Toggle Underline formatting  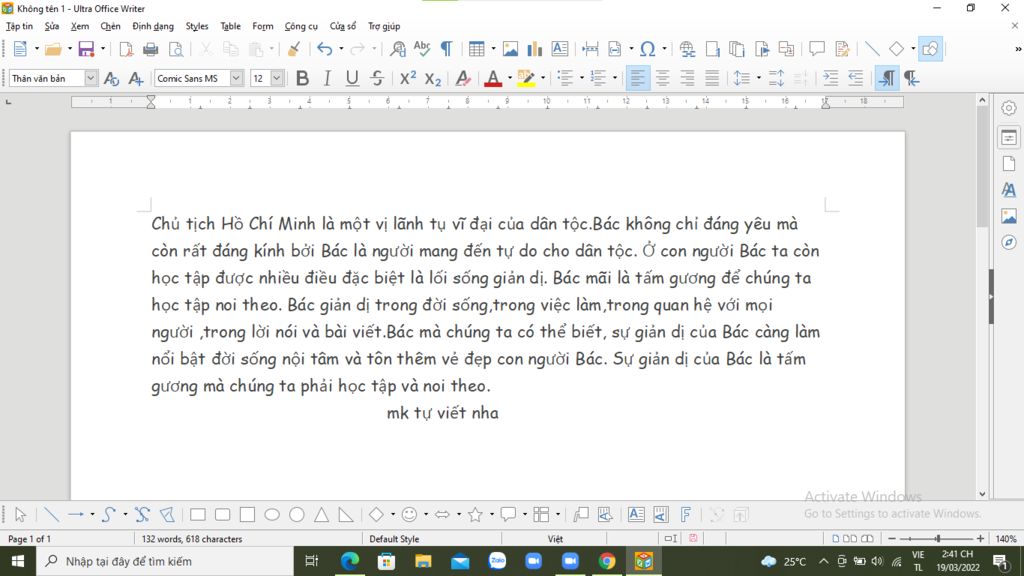(352, 78)
